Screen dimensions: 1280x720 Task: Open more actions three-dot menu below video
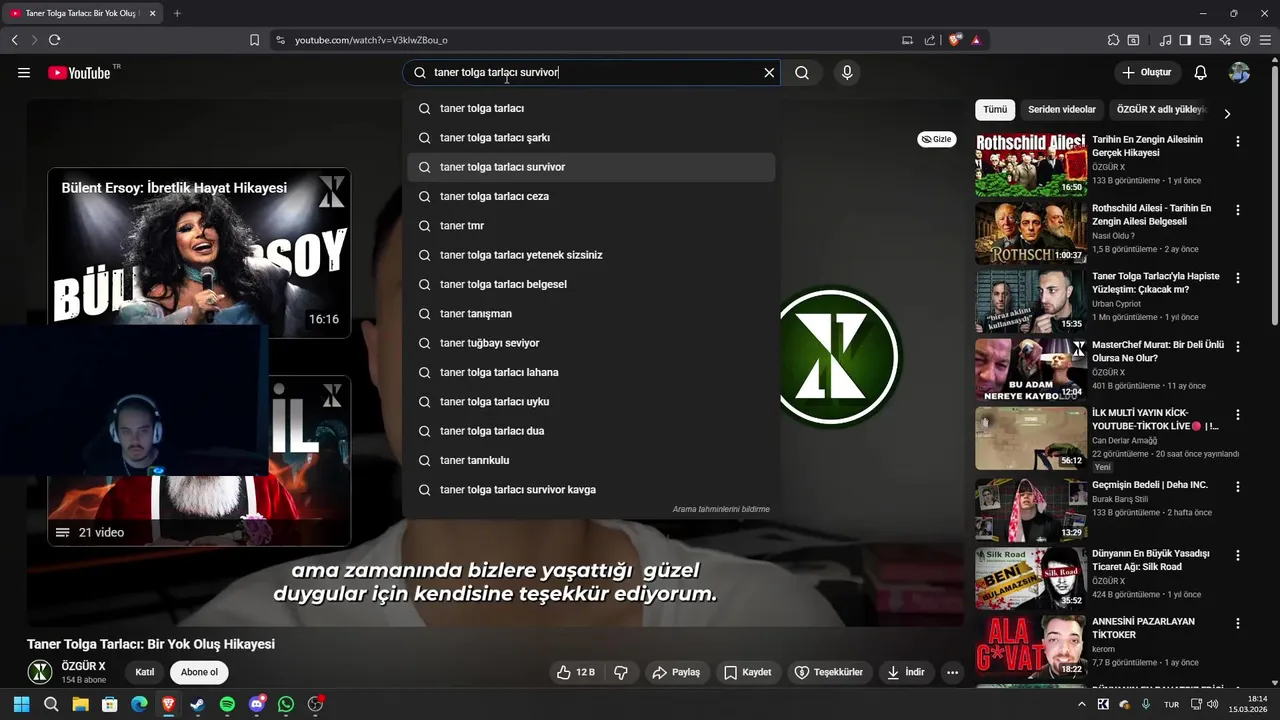952,672
